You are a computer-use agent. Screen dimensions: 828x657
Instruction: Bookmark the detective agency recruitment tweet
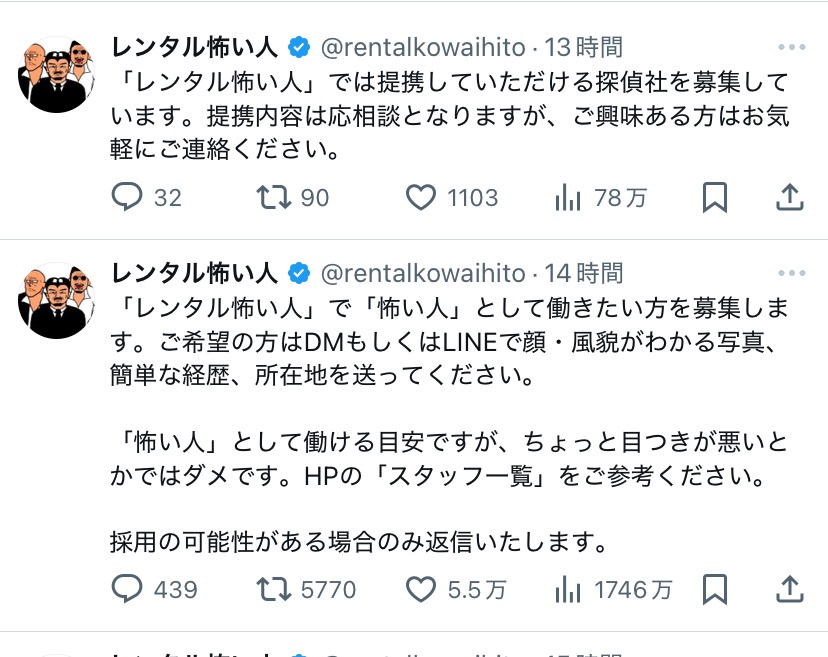tap(714, 197)
